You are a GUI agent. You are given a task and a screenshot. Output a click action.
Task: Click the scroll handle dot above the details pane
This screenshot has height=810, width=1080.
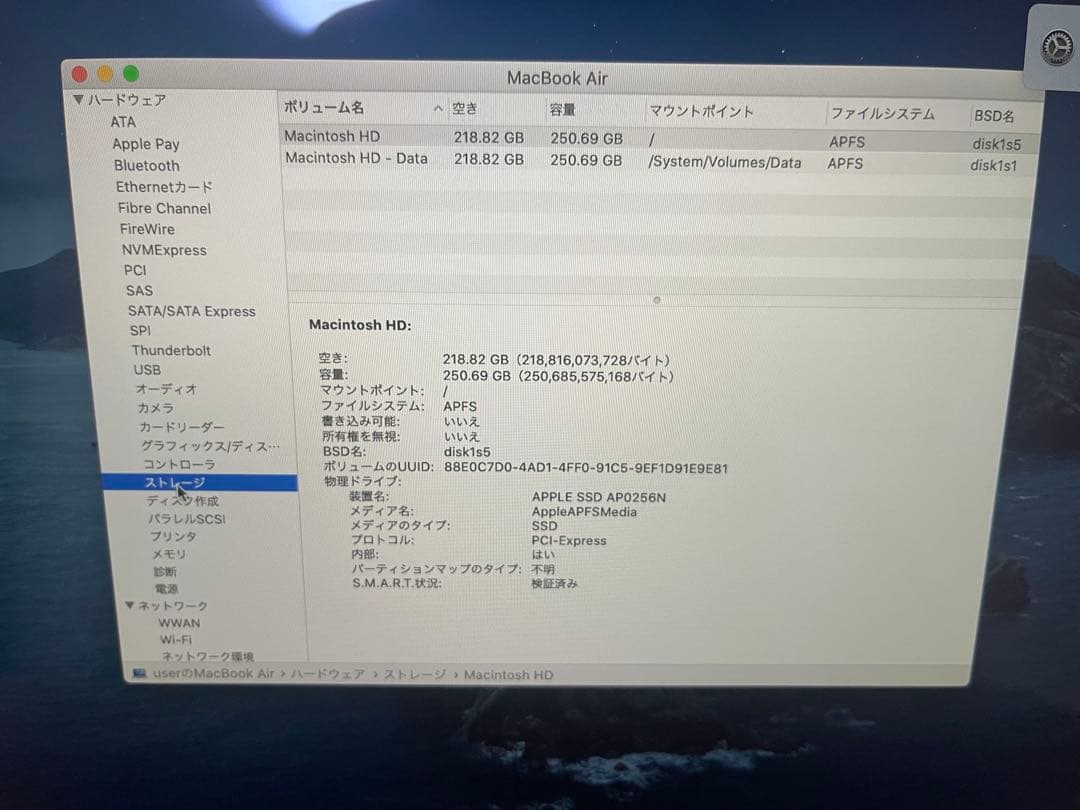(657, 299)
